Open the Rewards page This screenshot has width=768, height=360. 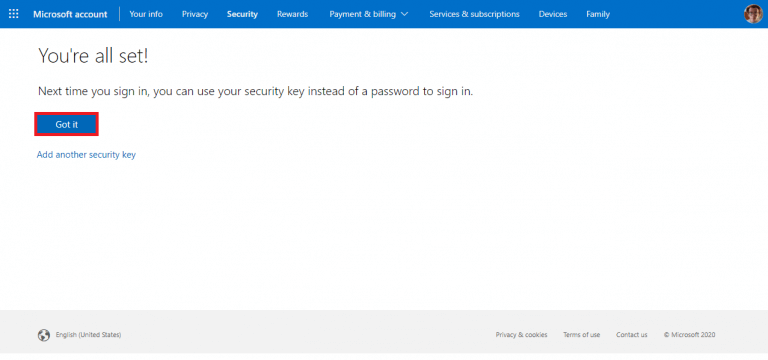(x=292, y=14)
